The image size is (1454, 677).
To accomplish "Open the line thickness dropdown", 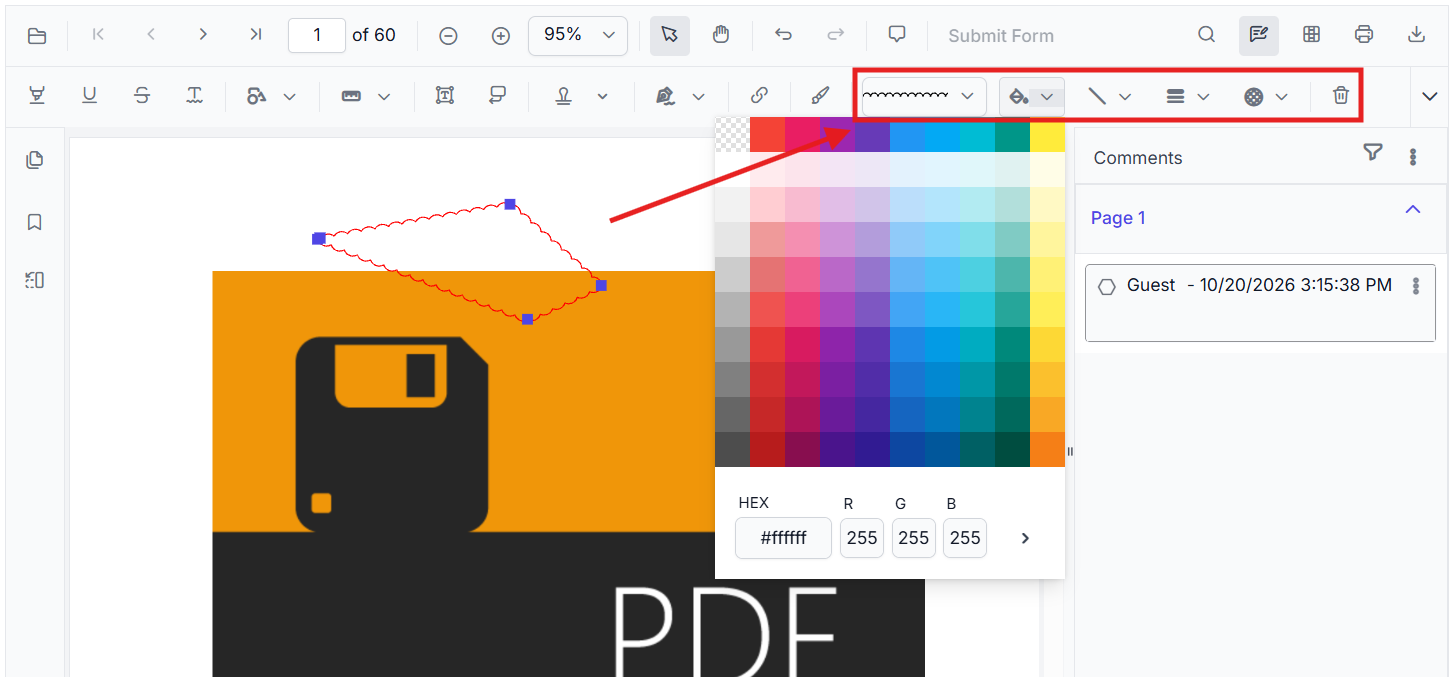I will click(x=1187, y=96).
